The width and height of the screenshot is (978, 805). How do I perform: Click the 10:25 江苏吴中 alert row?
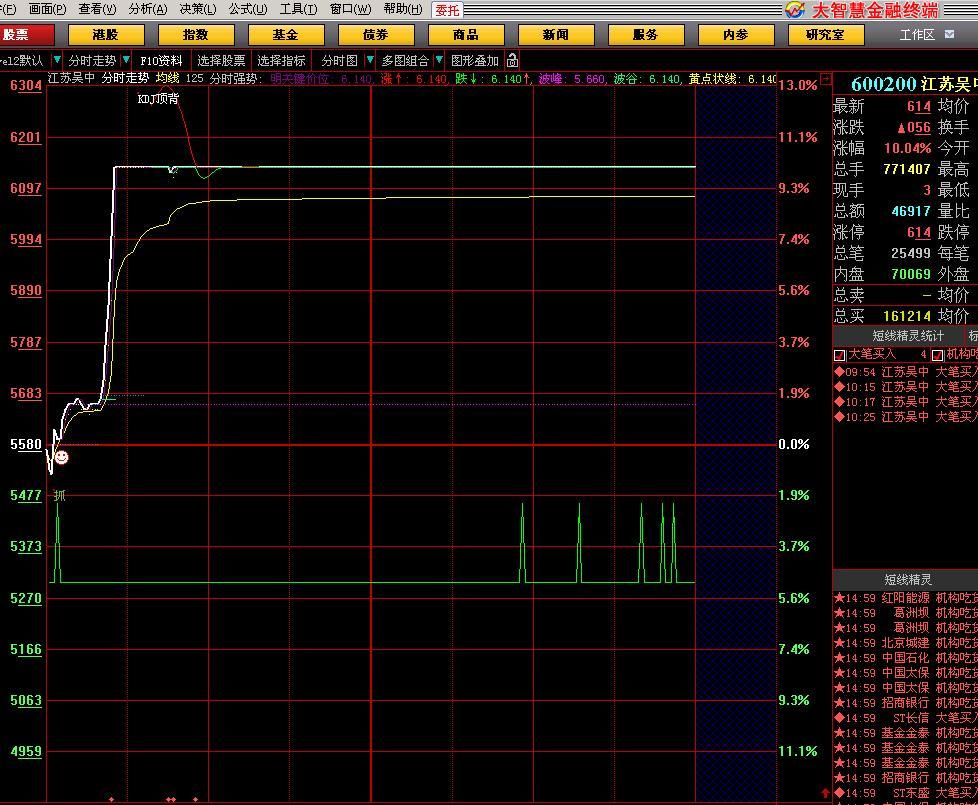906,417
